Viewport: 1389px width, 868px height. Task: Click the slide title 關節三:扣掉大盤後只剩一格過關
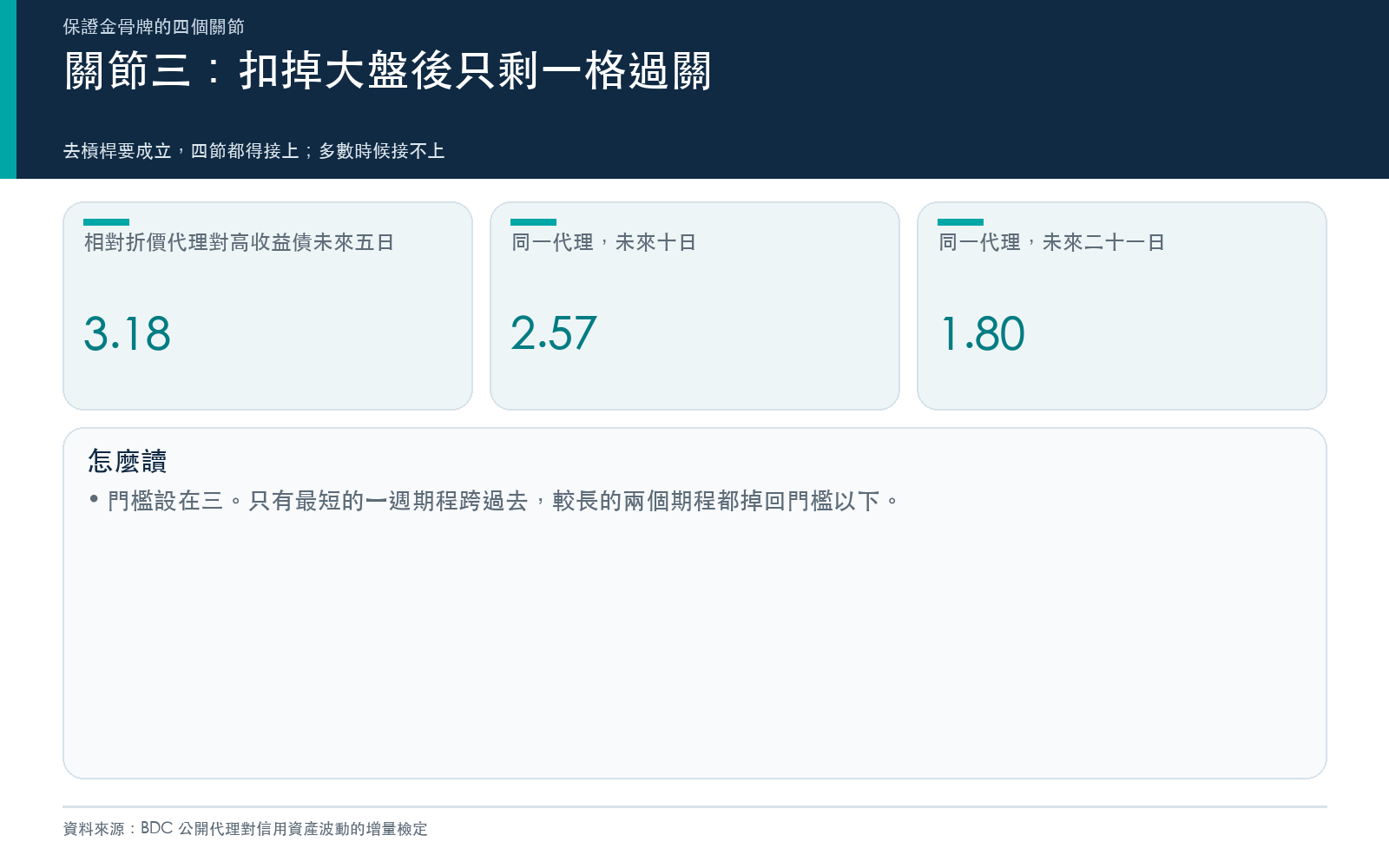pos(388,70)
